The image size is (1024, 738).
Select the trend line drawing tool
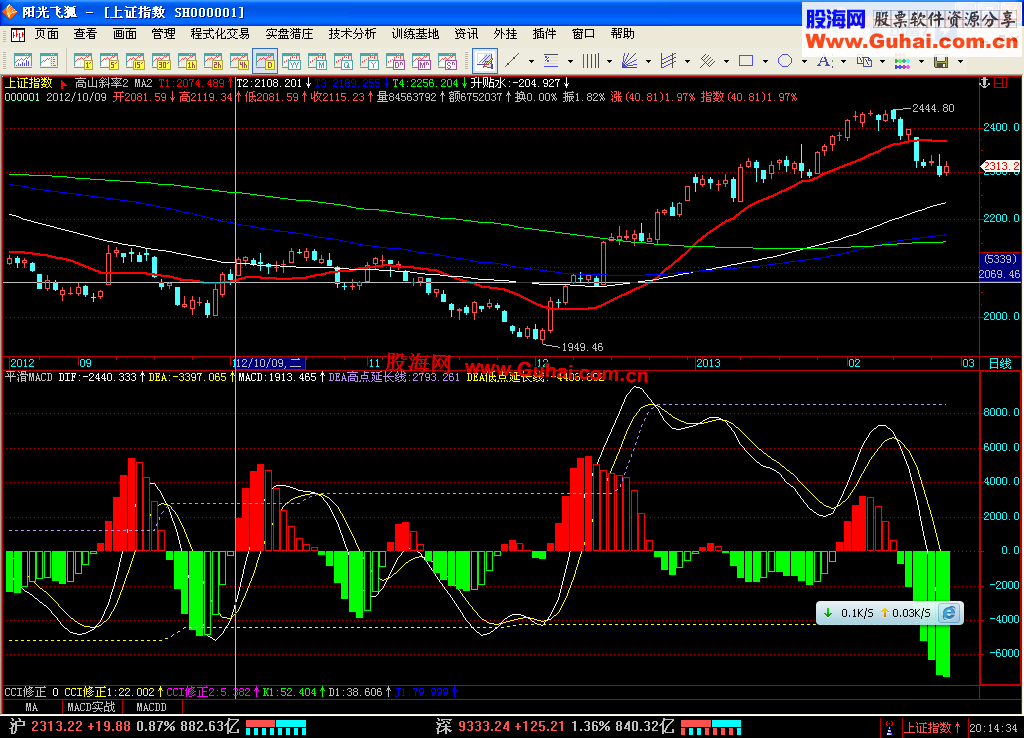pyautogui.click(x=513, y=61)
